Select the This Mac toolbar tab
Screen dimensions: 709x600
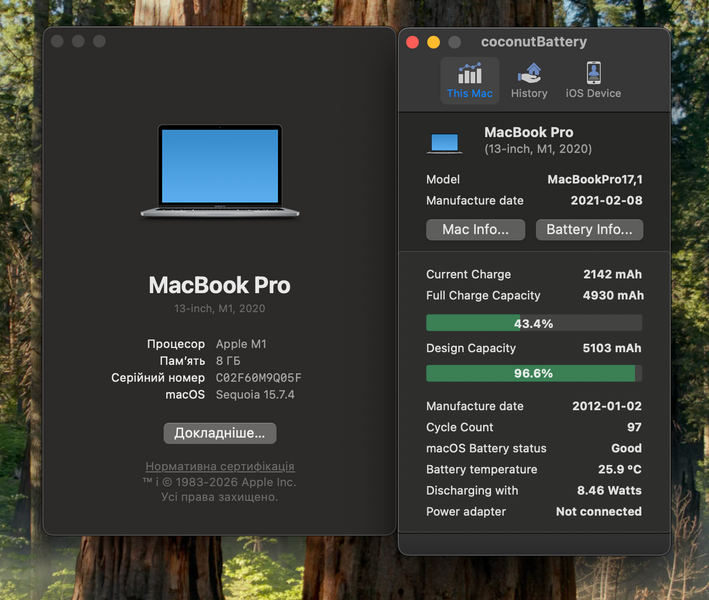470,81
